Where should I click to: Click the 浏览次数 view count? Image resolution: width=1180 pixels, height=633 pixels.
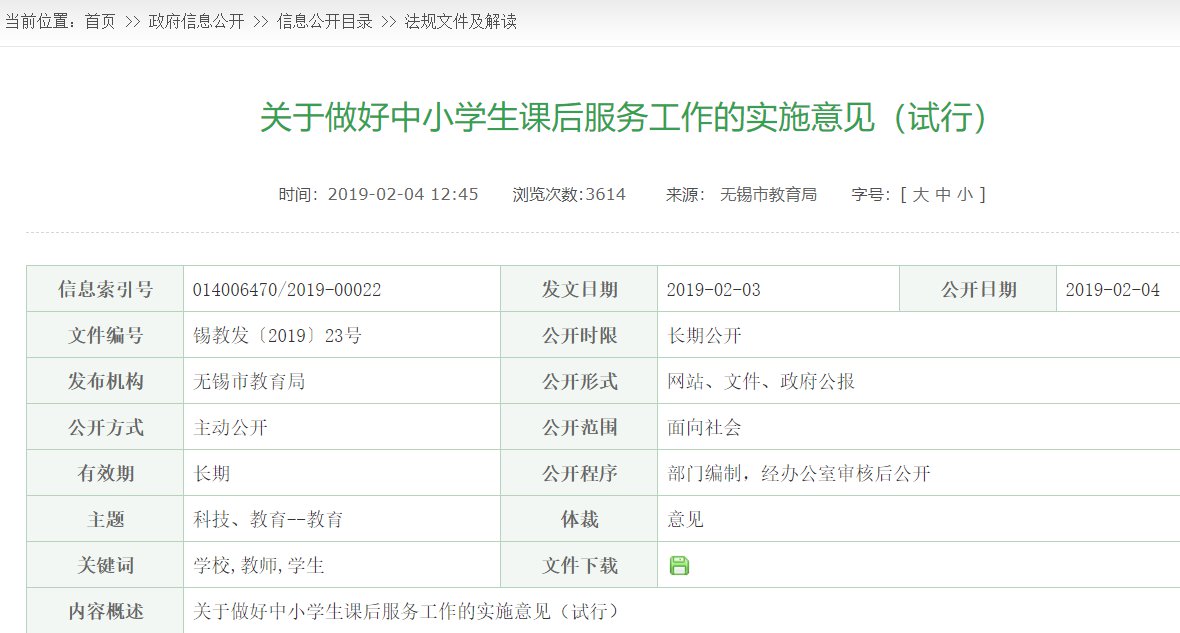click(569, 194)
